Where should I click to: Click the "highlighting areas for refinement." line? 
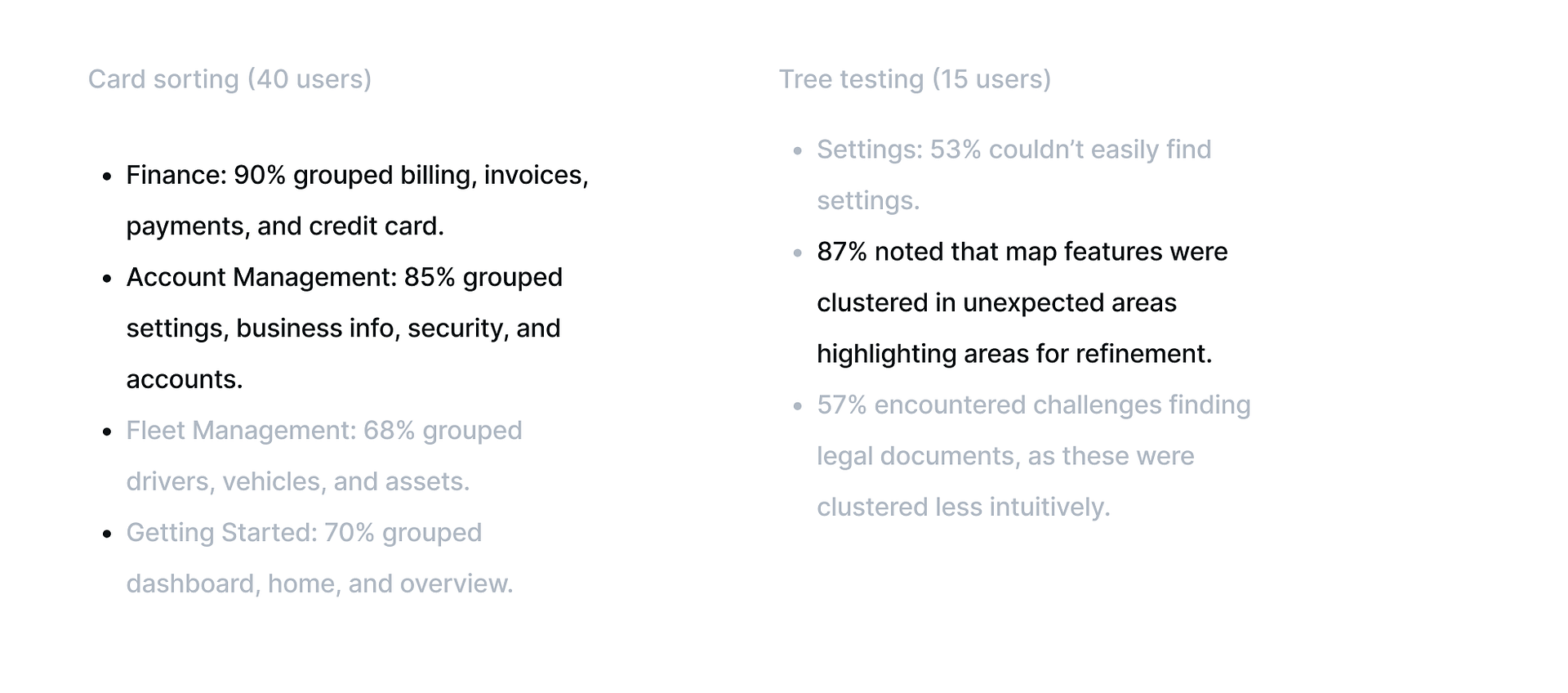pyautogui.click(x=1014, y=354)
